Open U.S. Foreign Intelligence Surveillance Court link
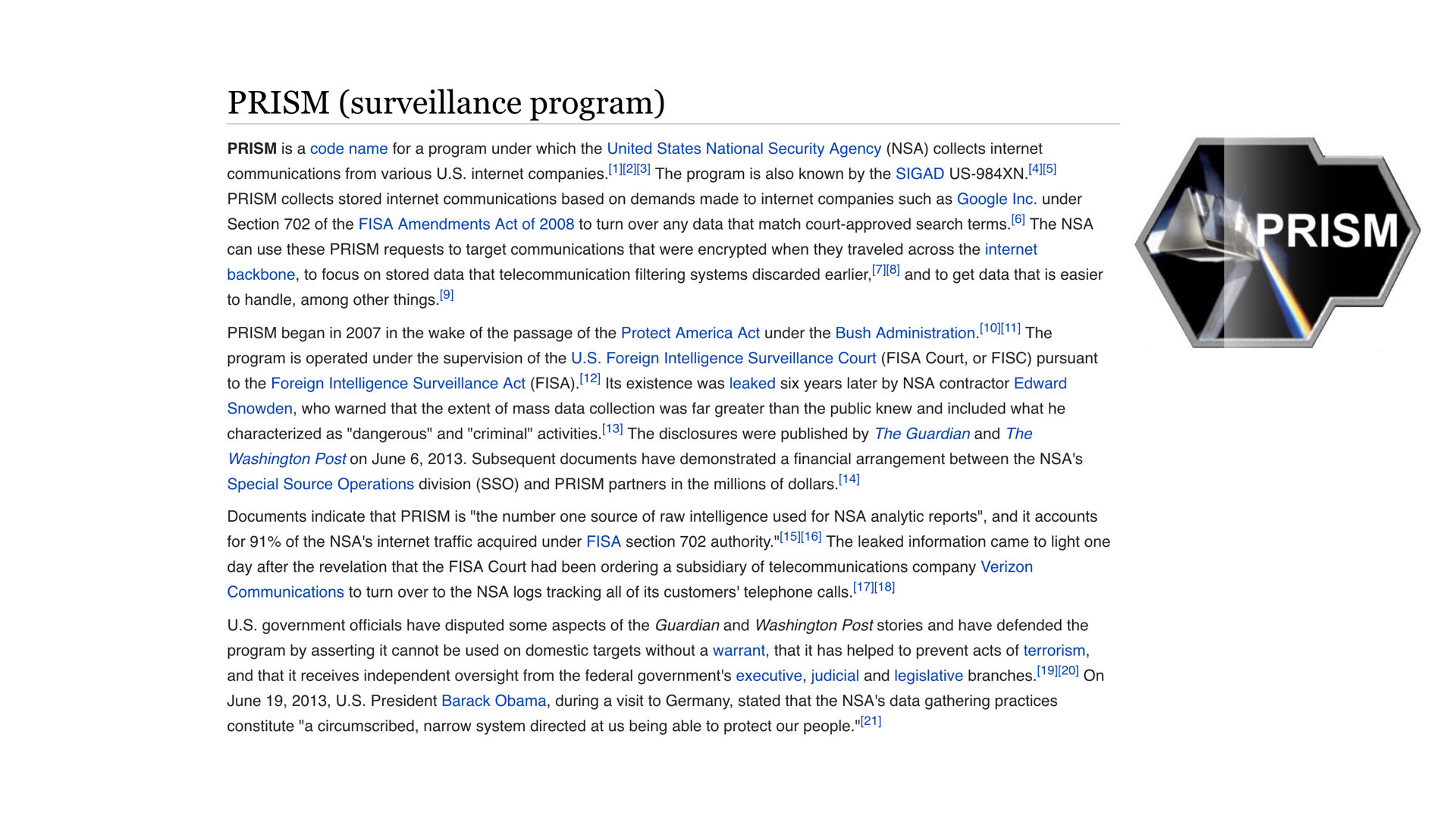This screenshot has width=1456, height=819. pos(723,358)
